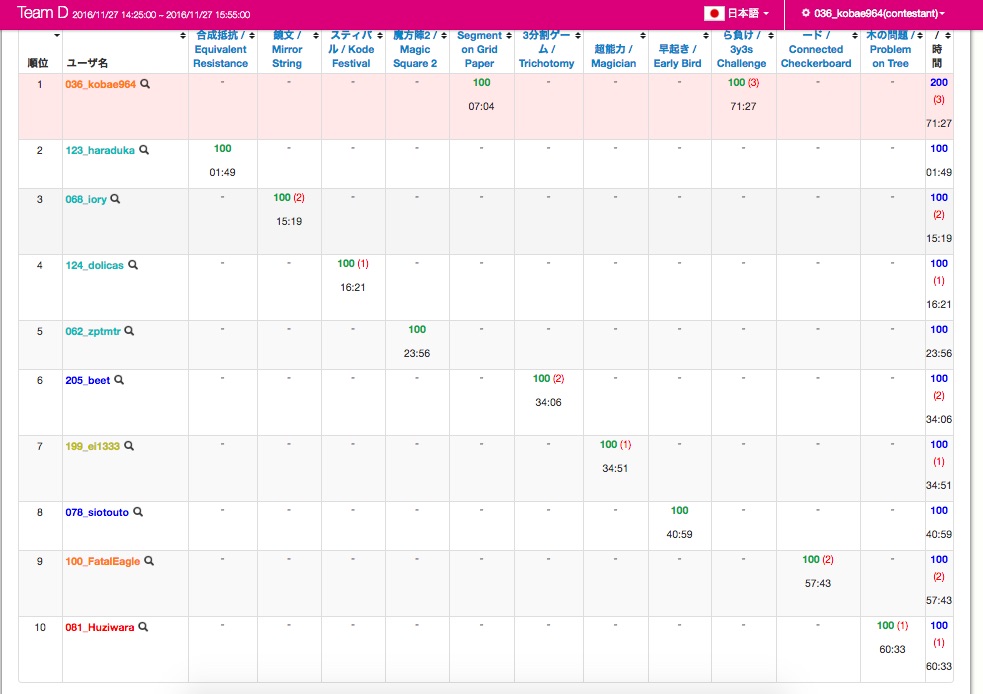Open Connected Checkerboard problem link

click(x=816, y=50)
